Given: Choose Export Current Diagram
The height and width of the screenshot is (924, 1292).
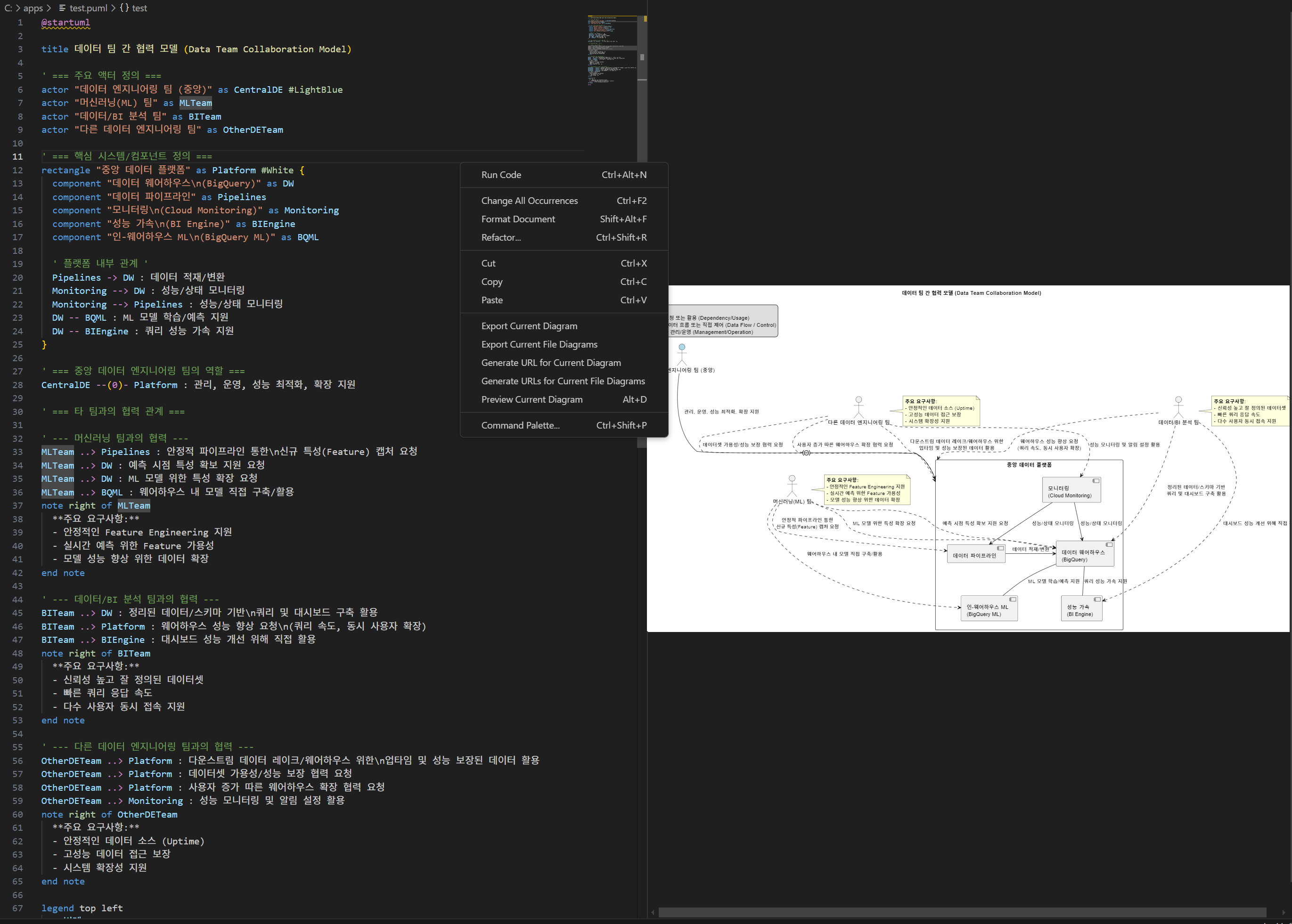Looking at the screenshot, I should [529, 326].
